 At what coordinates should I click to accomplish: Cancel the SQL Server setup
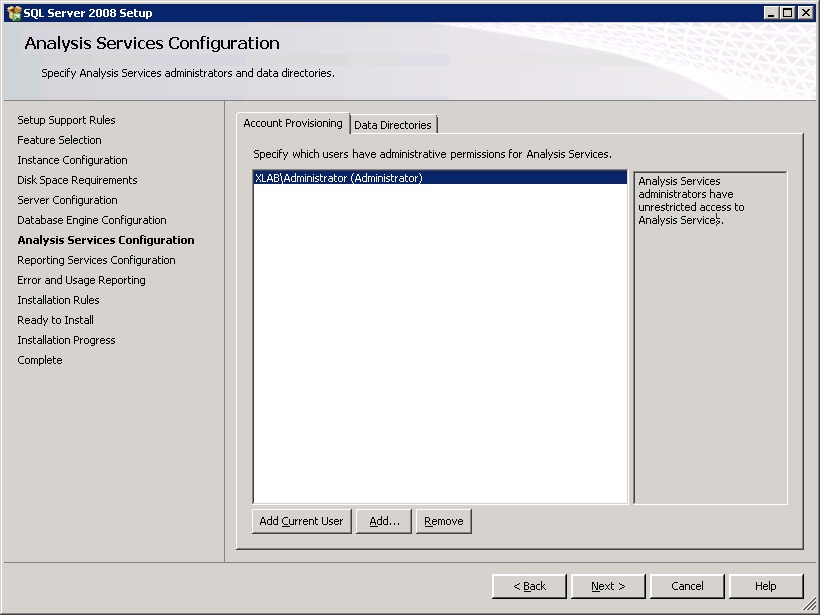pyautogui.click(x=687, y=586)
